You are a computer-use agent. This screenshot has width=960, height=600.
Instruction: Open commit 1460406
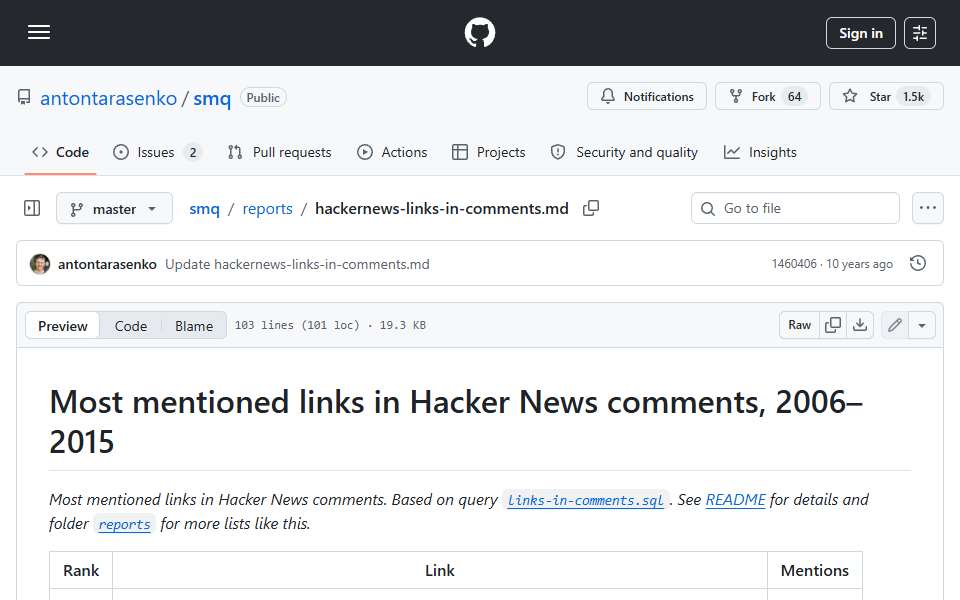tap(794, 264)
